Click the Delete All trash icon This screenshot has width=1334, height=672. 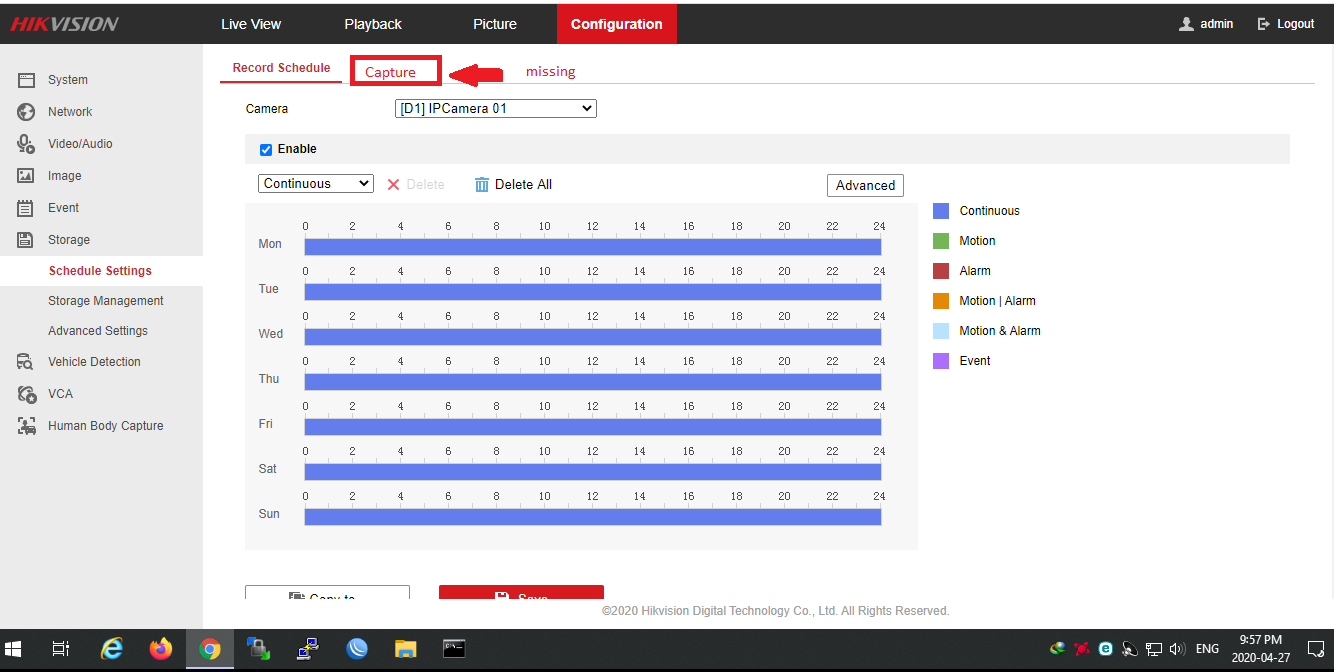point(482,185)
